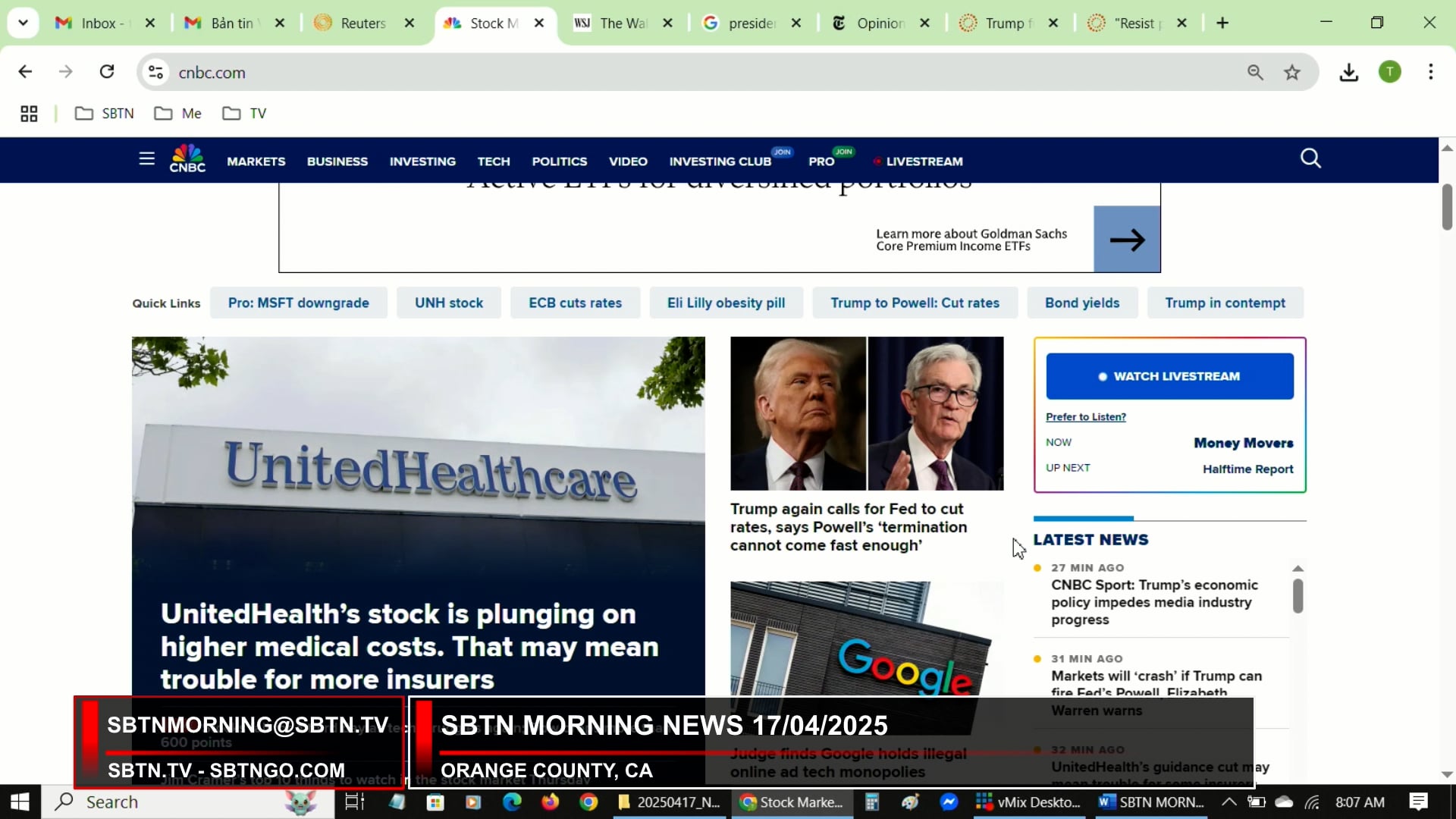
Task: Click the Latest News scrollbar thumb
Action: [x=1298, y=596]
